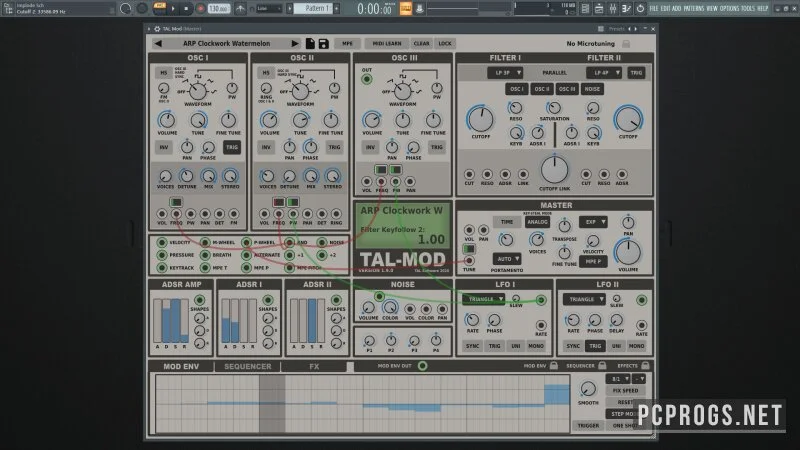Open Filter II type LP 4P dropdown
The height and width of the screenshot is (450, 800).
pos(604,73)
